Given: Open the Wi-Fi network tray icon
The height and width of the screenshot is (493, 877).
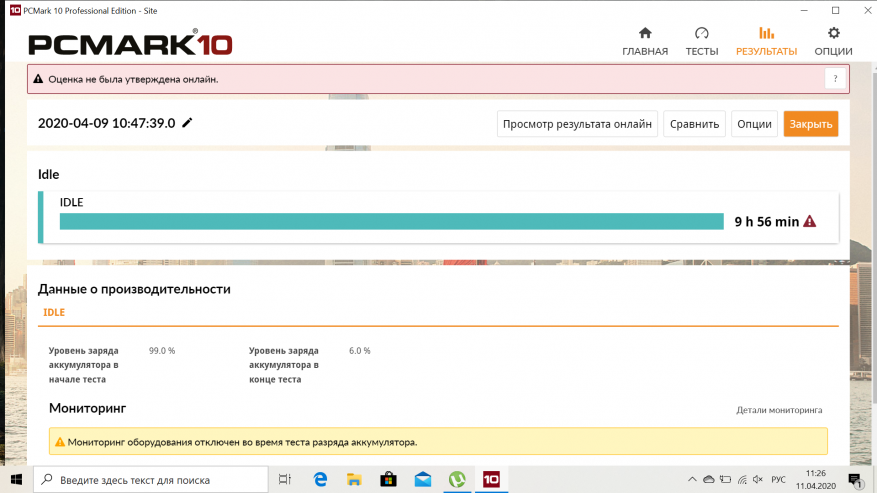Looking at the screenshot, I should tap(742, 480).
